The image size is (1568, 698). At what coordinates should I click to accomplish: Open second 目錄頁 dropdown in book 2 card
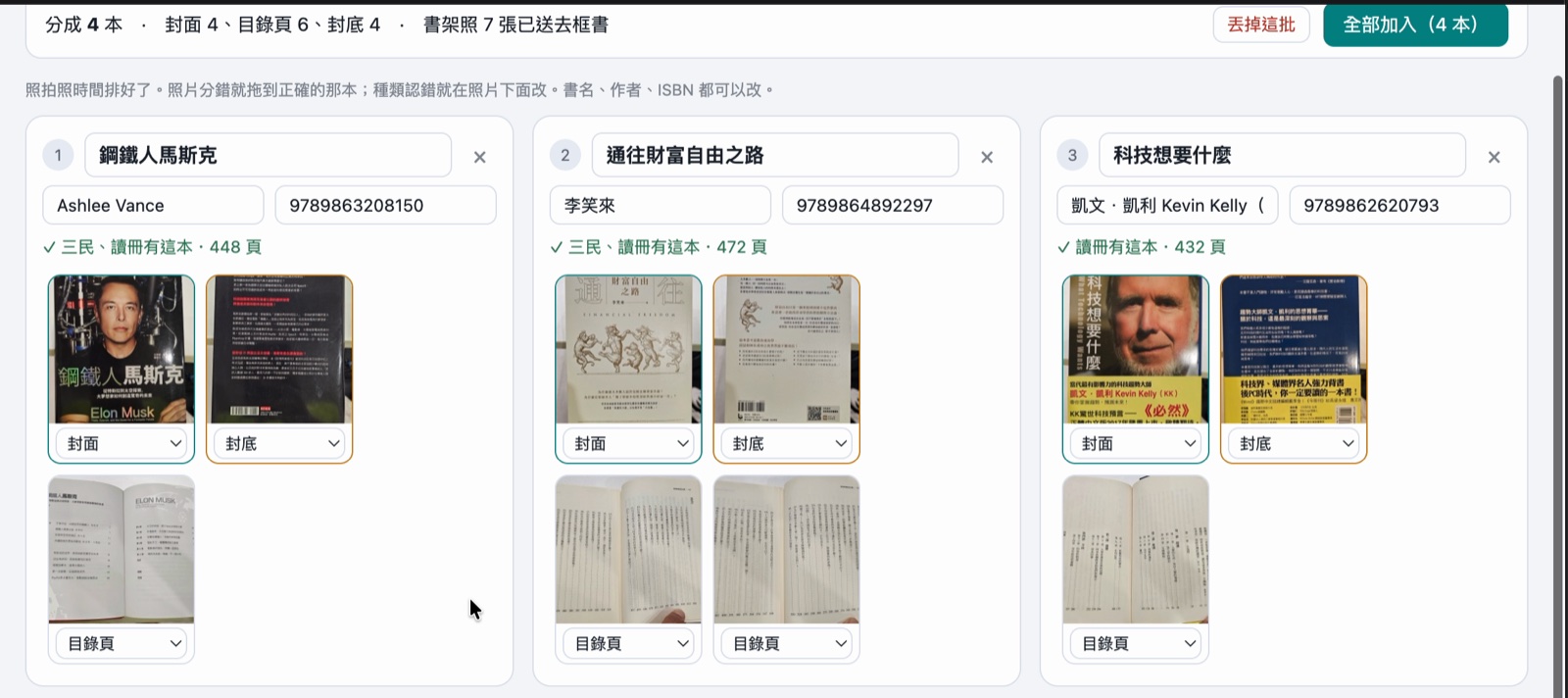[786, 643]
